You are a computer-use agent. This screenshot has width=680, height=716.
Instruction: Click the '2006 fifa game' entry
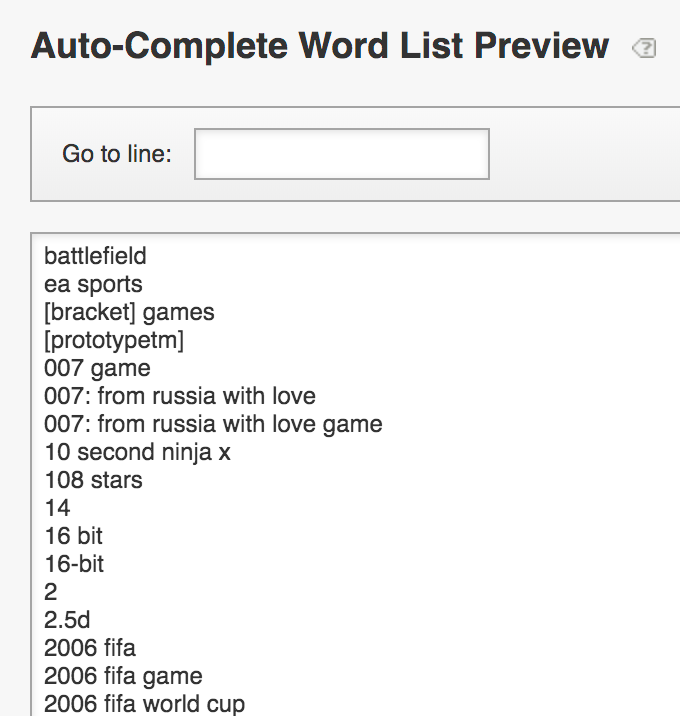[x=123, y=676]
